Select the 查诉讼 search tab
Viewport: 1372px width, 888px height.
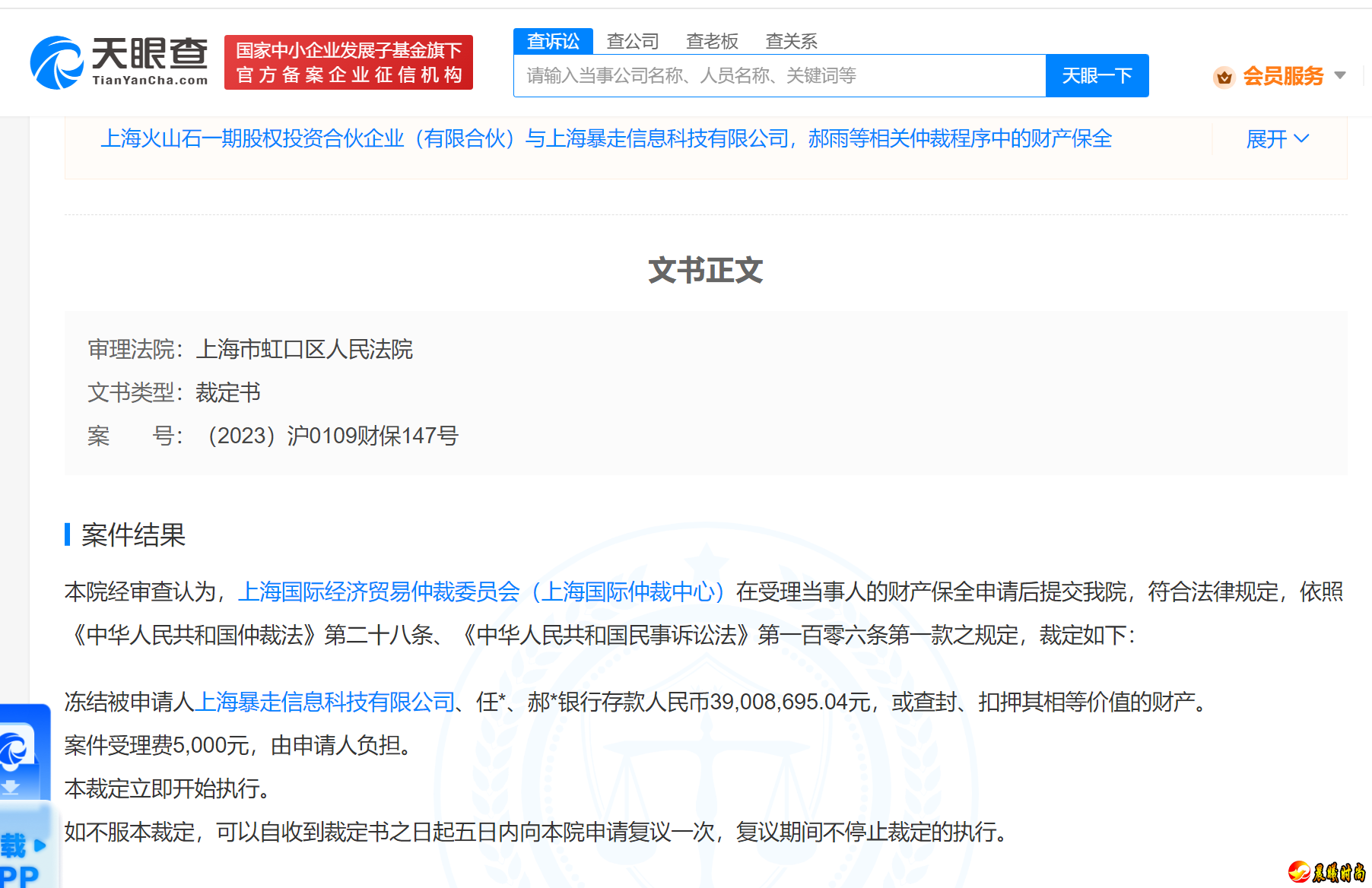[553, 41]
